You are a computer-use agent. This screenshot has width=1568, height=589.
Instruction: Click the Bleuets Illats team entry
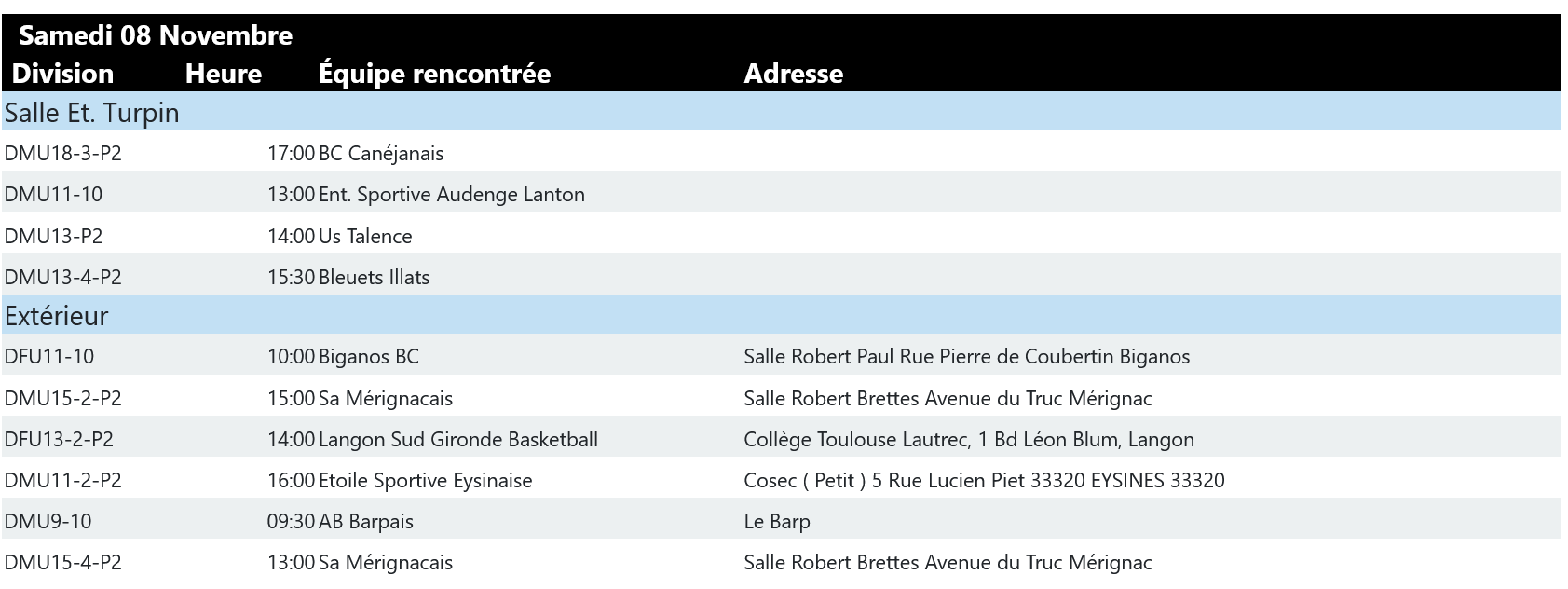pyautogui.click(x=374, y=278)
